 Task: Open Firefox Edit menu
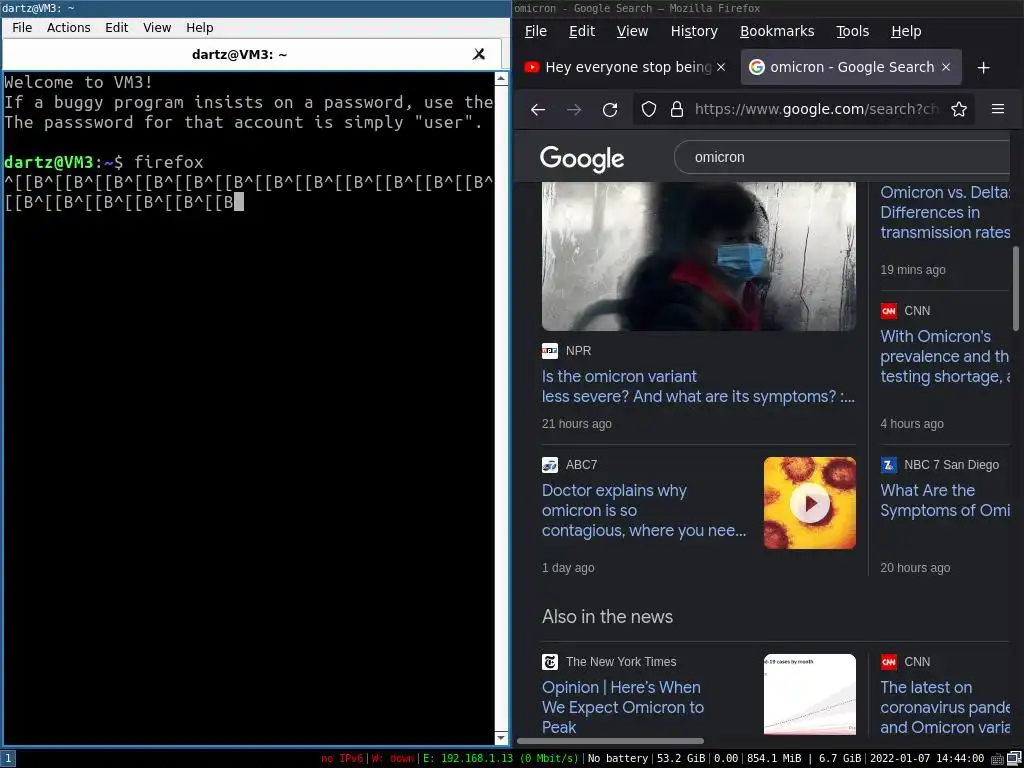pyautogui.click(x=582, y=31)
